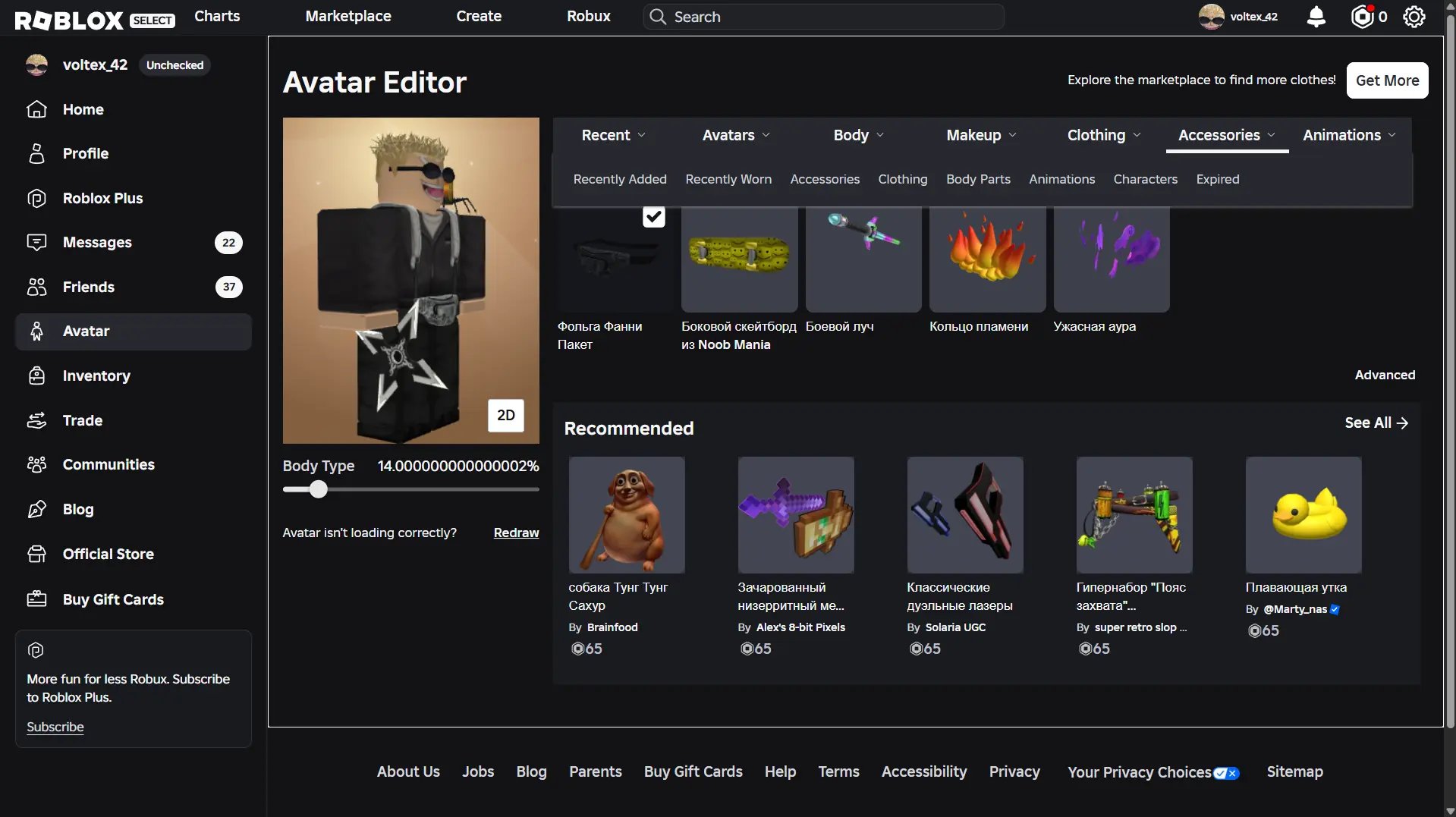Toggle avatar preview to 2D
The height and width of the screenshot is (817, 1456).
coord(505,415)
